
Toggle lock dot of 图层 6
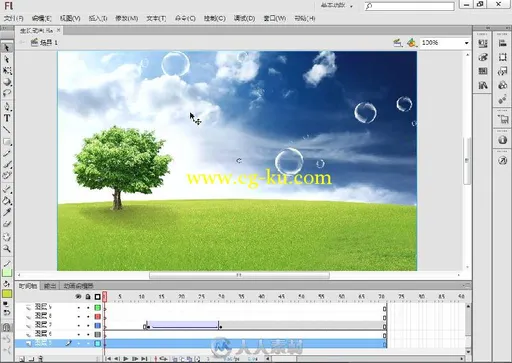click(x=88, y=334)
